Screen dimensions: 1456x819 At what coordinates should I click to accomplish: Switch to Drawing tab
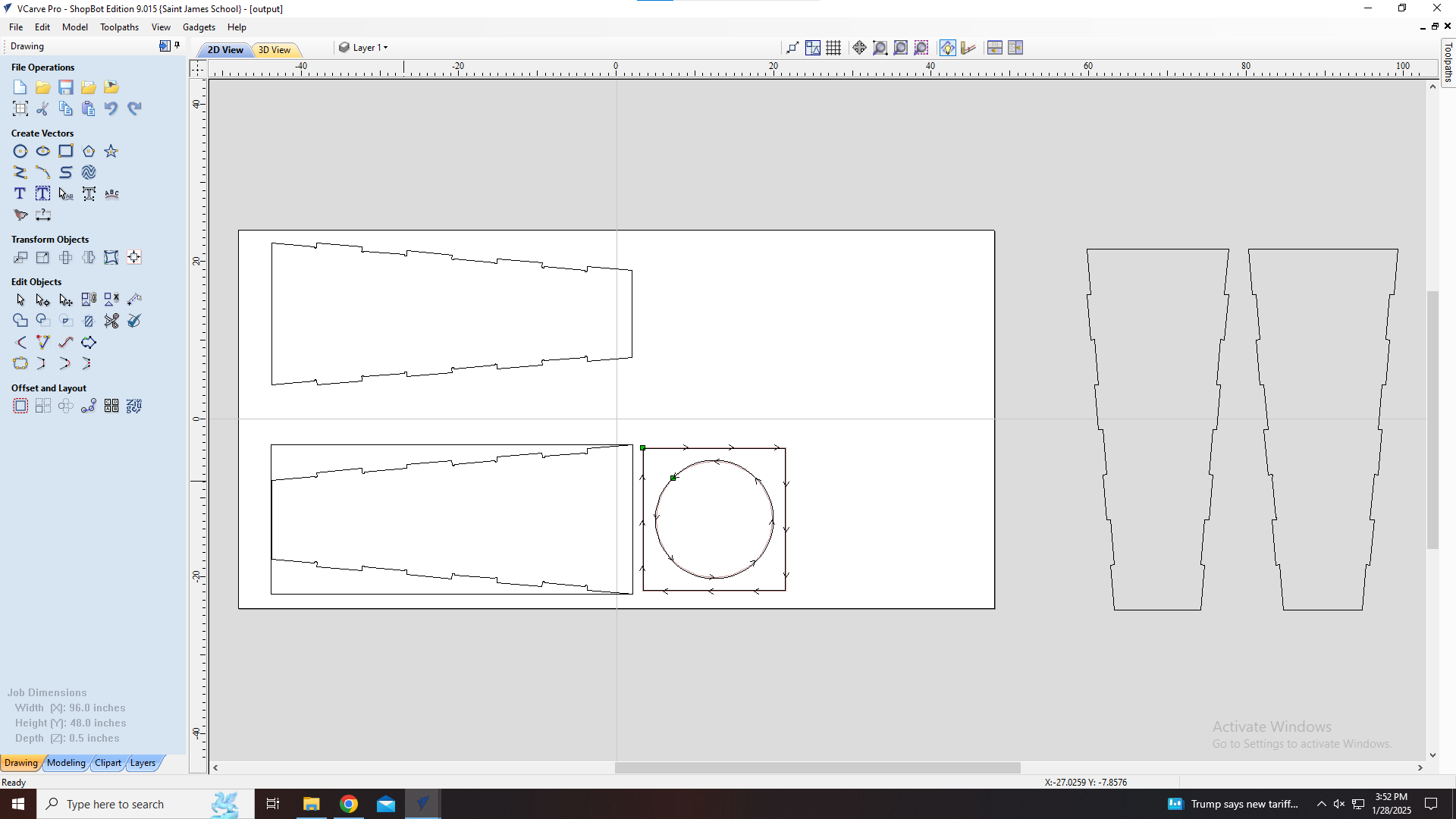(21, 762)
